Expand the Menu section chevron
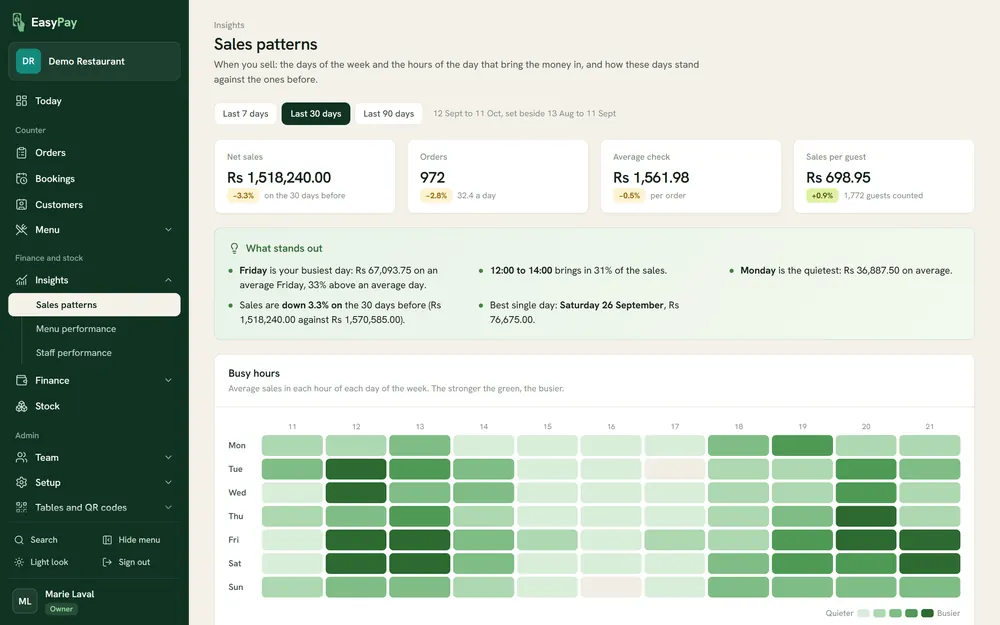1000x625 pixels. point(168,230)
